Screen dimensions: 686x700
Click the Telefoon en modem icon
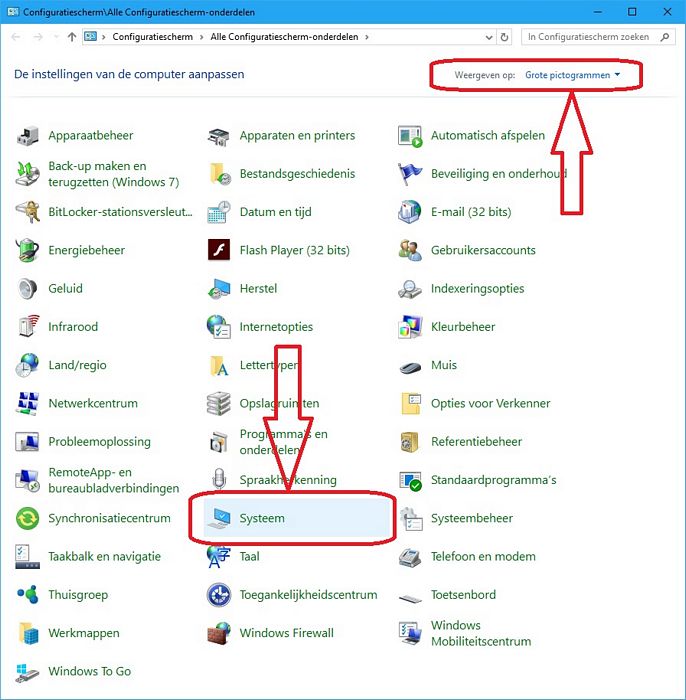(410, 557)
